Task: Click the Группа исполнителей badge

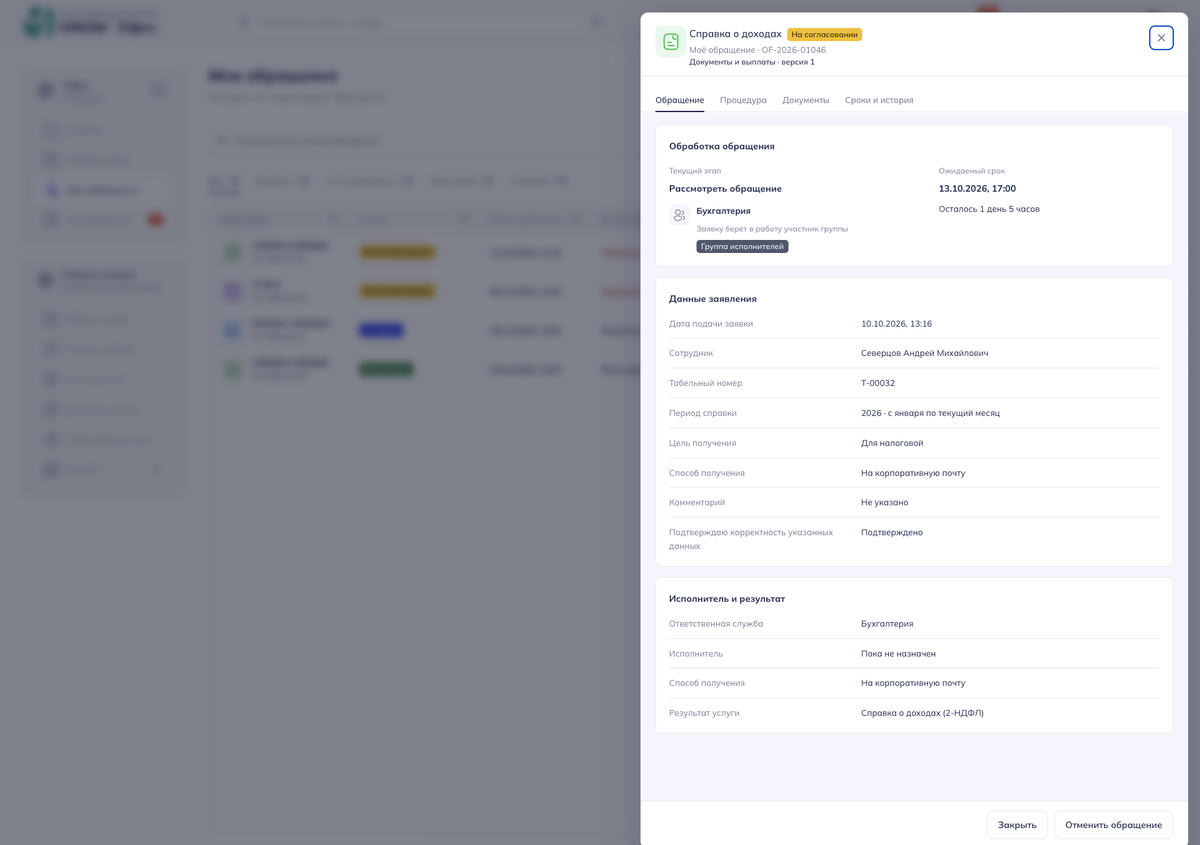Action: click(742, 246)
